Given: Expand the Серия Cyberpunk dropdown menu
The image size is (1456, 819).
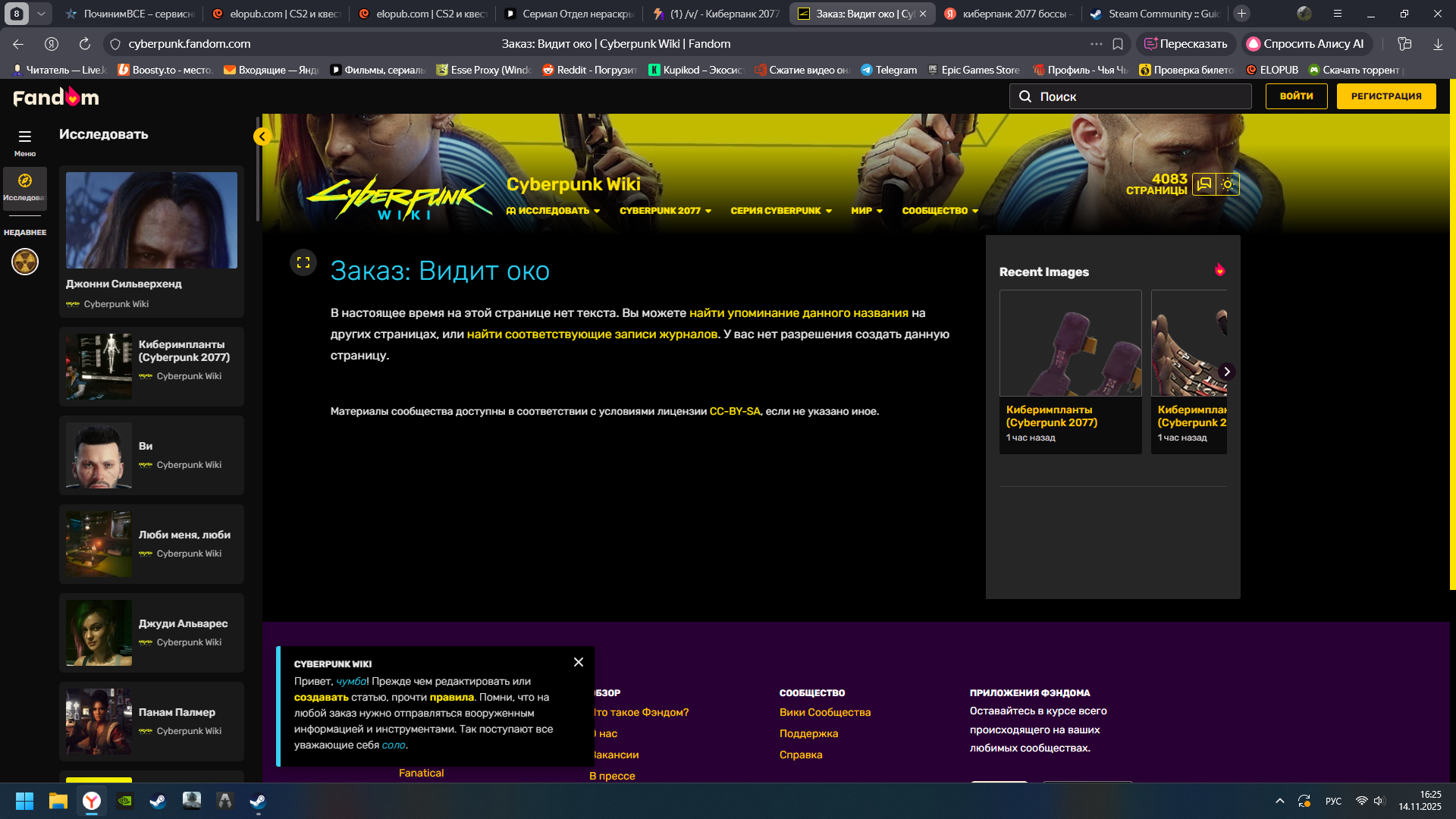Looking at the screenshot, I should point(780,211).
